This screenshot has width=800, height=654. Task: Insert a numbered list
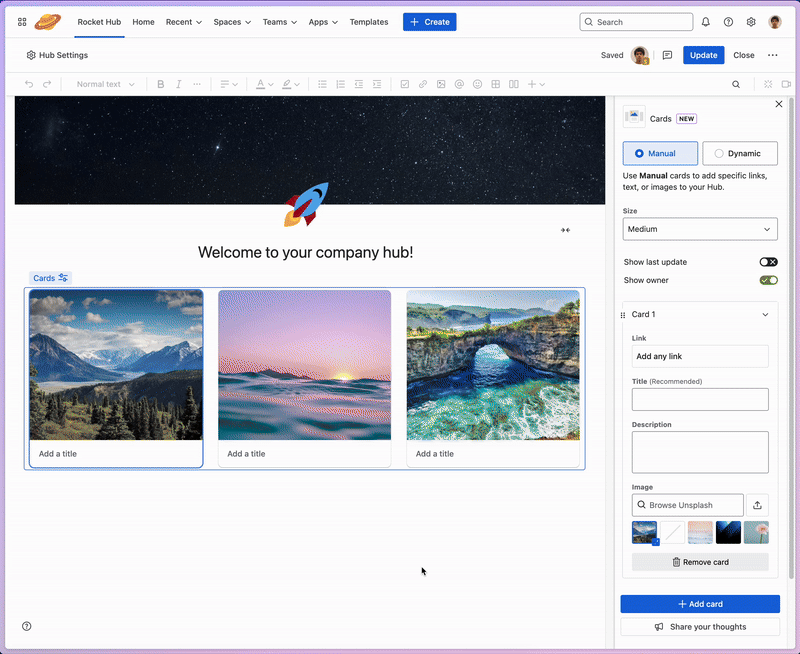tap(340, 84)
